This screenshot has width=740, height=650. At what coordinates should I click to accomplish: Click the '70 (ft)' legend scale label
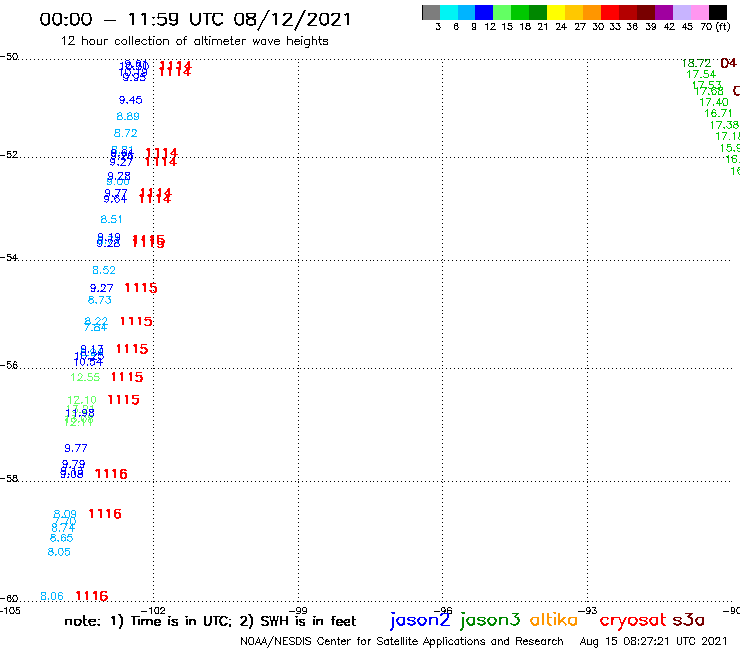click(715, 27)
